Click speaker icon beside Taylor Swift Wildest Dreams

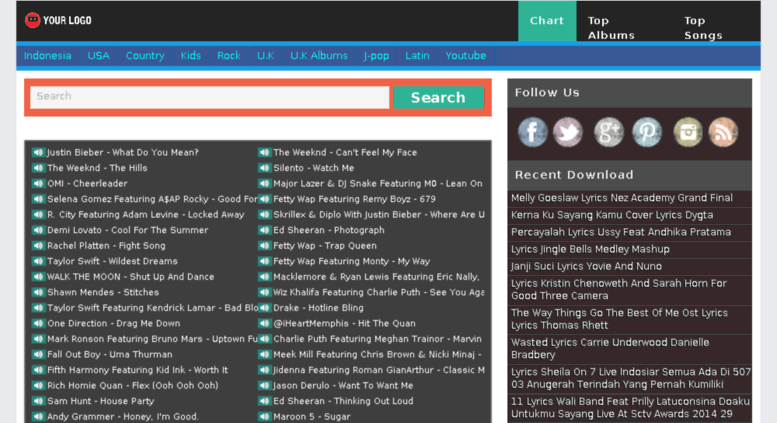tap(38, 261)
